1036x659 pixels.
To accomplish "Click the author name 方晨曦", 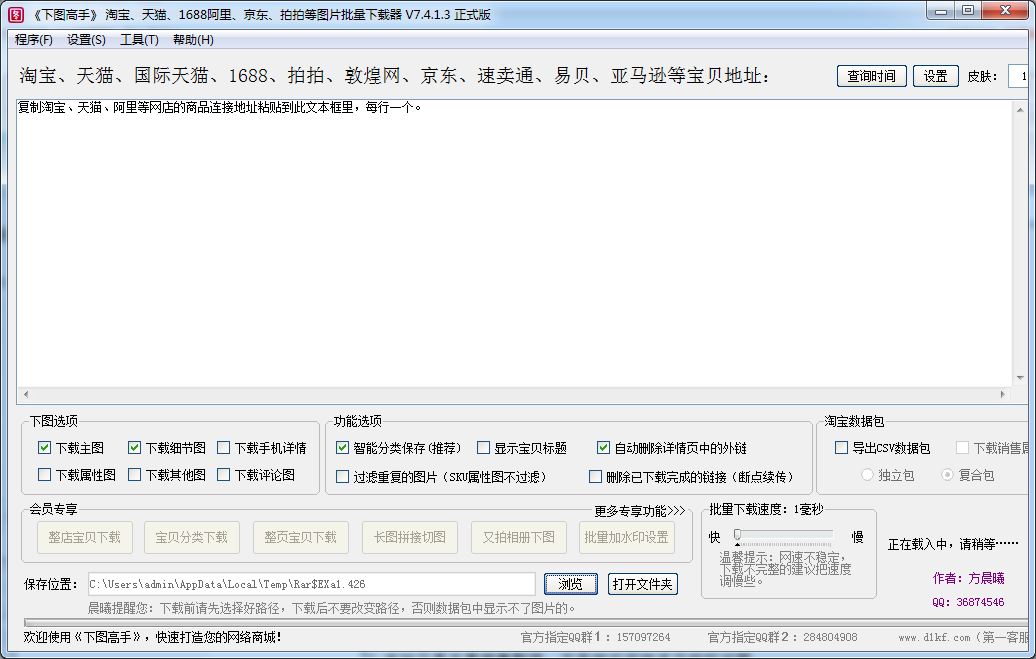I will pyautogui.click(x=986, y=578).
